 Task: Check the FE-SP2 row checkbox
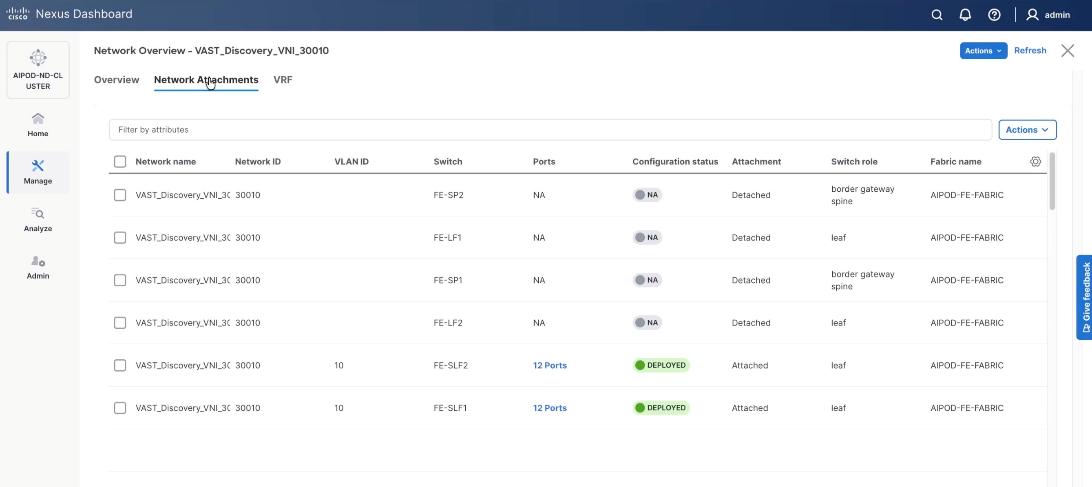tap(120, 195)
